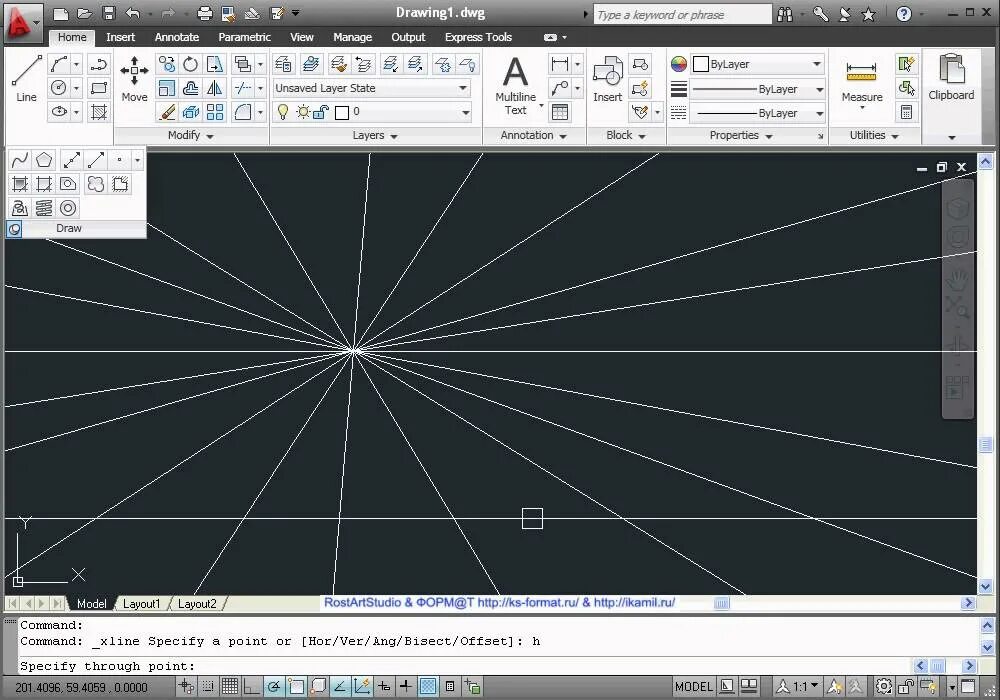The image size is (1000, 700).
Task: Click the Undo button
Action: (132, 13)
